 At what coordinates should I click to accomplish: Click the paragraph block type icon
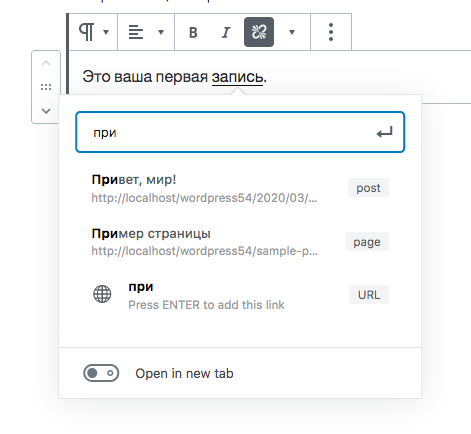(x=87, y=32)
